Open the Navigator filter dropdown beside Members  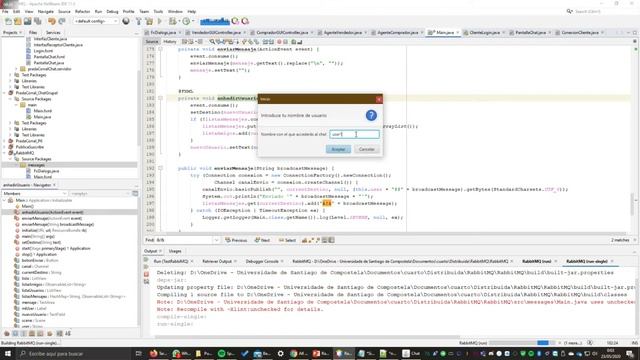click(100, 193)
